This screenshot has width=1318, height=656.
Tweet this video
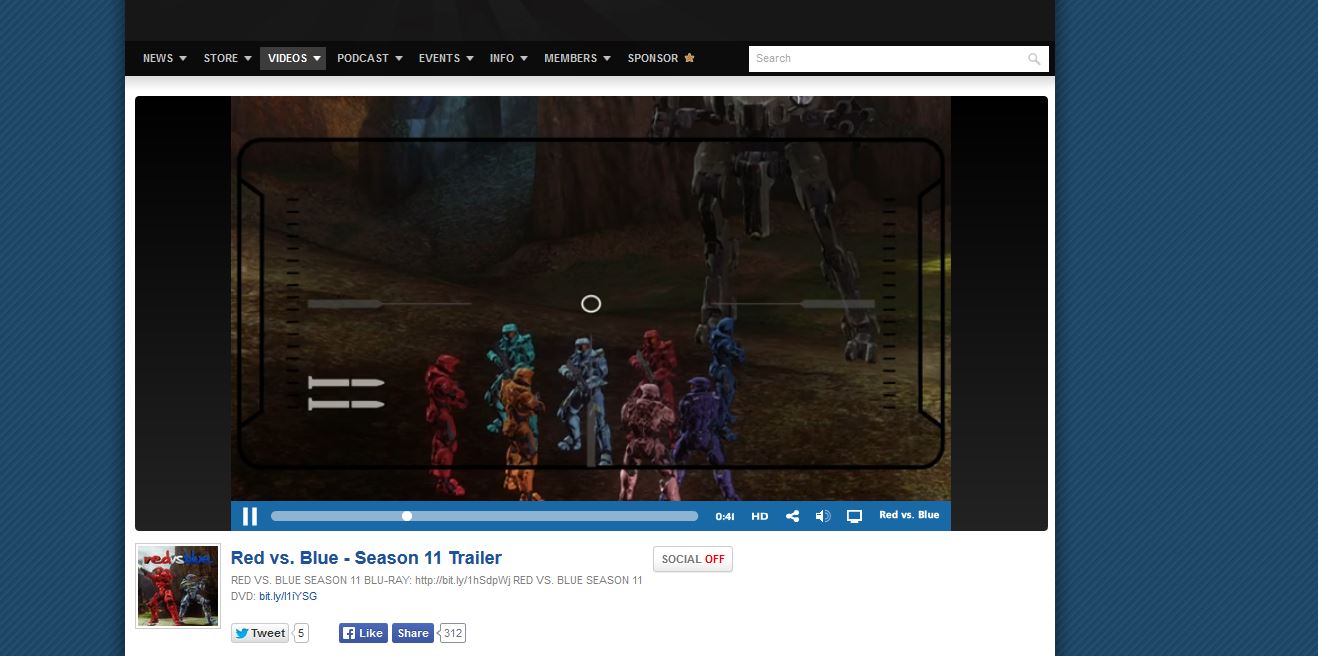(x=260, y=633)
